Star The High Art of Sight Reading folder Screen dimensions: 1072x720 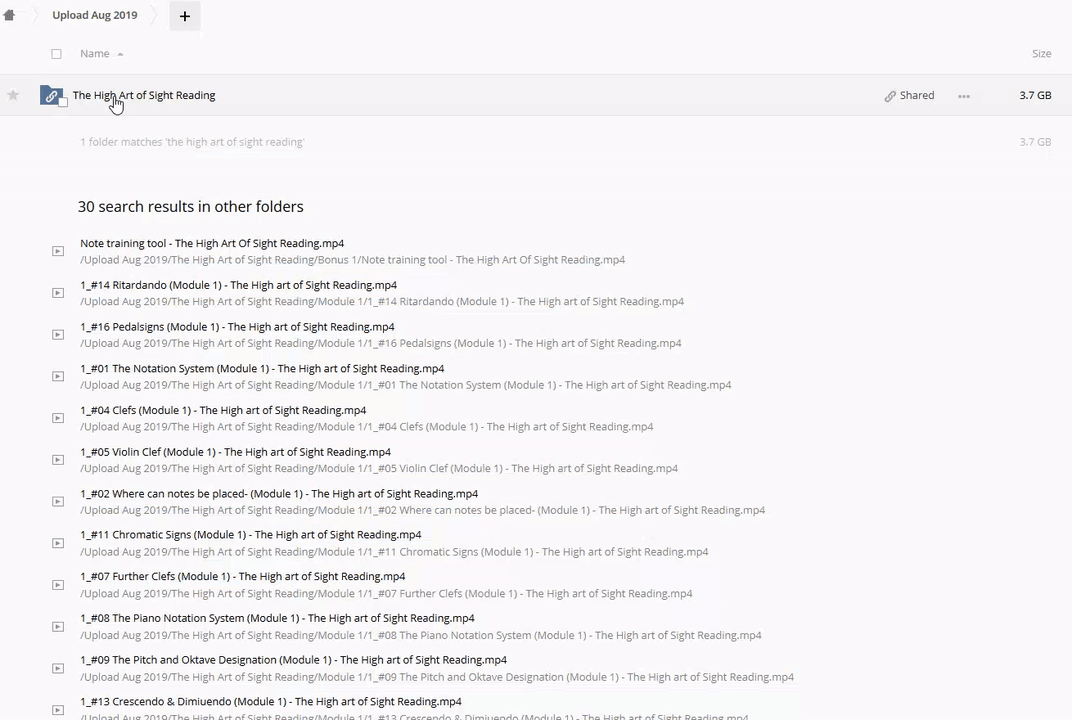pyautogui.click(x=13, y=95)
